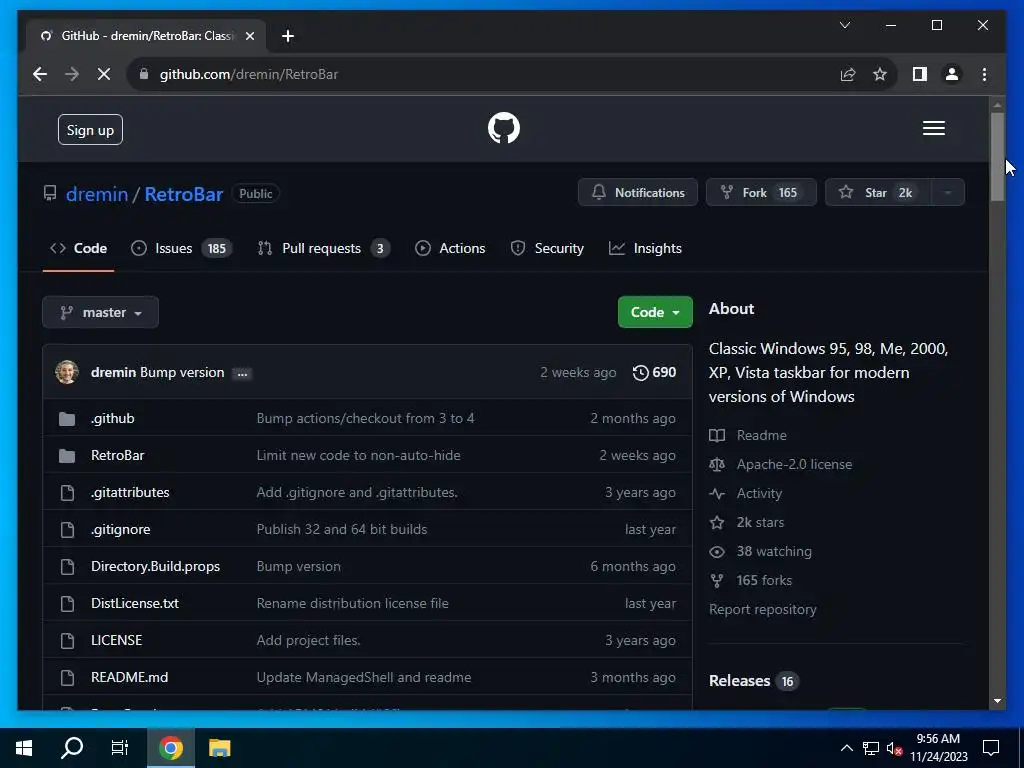Open the Windows Start menu
Viewport: 1024px width, 768px height.
pyautogui.click(x=24, y=748)
